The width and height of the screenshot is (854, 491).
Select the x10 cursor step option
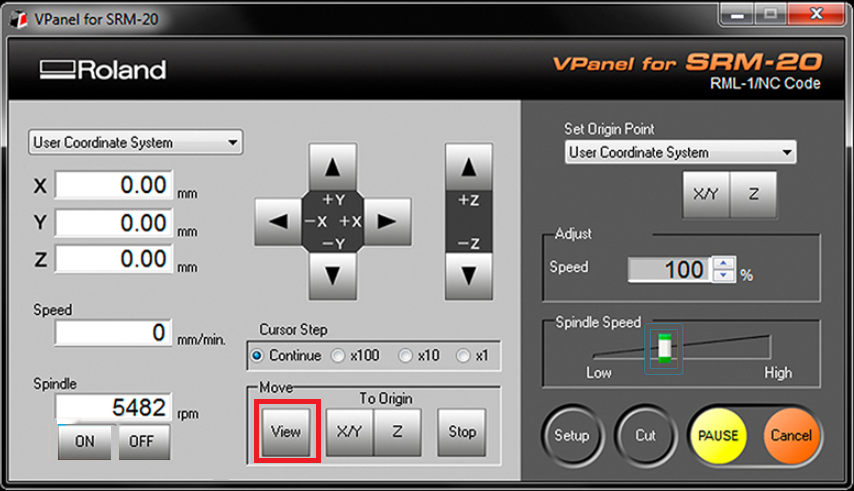(405, 356)
